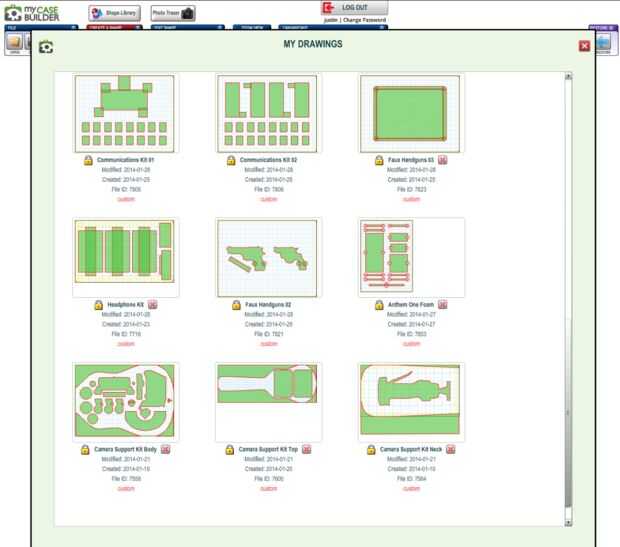Viewport: 620px width, 547px height.
Task: Click the Anthem One Foam title text
Action: (x=411, y=305)
